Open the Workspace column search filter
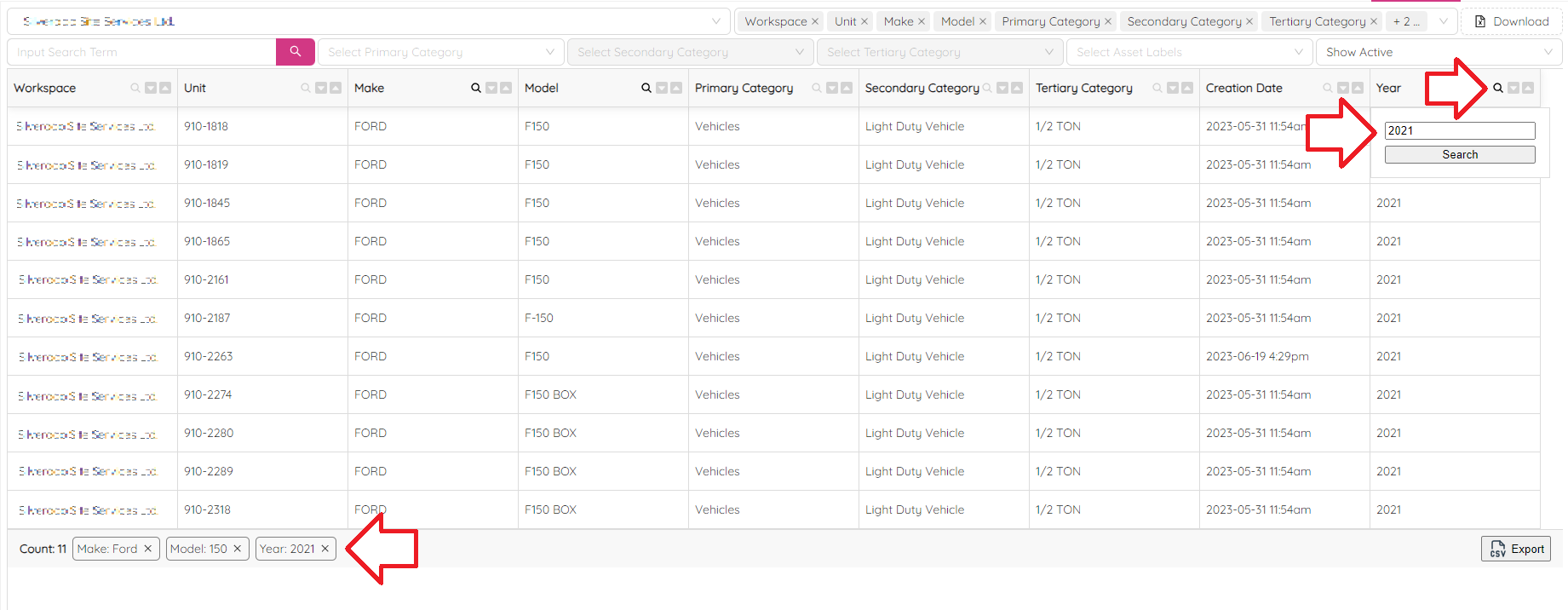 pos(135,88)
